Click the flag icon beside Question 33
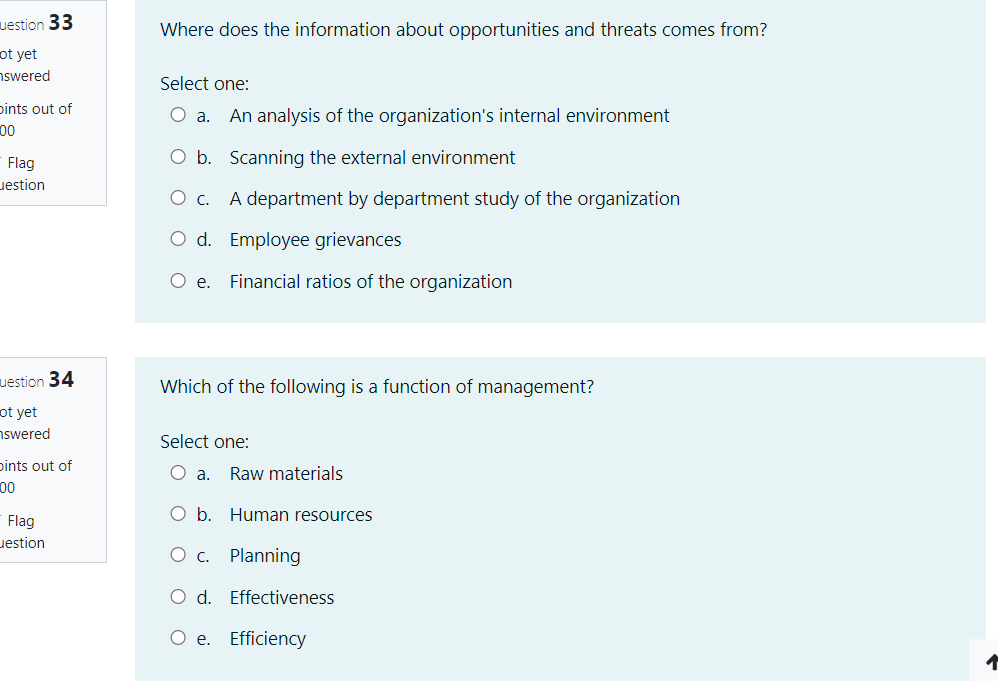Viewport: 998px width, 681px height. coord(3,162)
